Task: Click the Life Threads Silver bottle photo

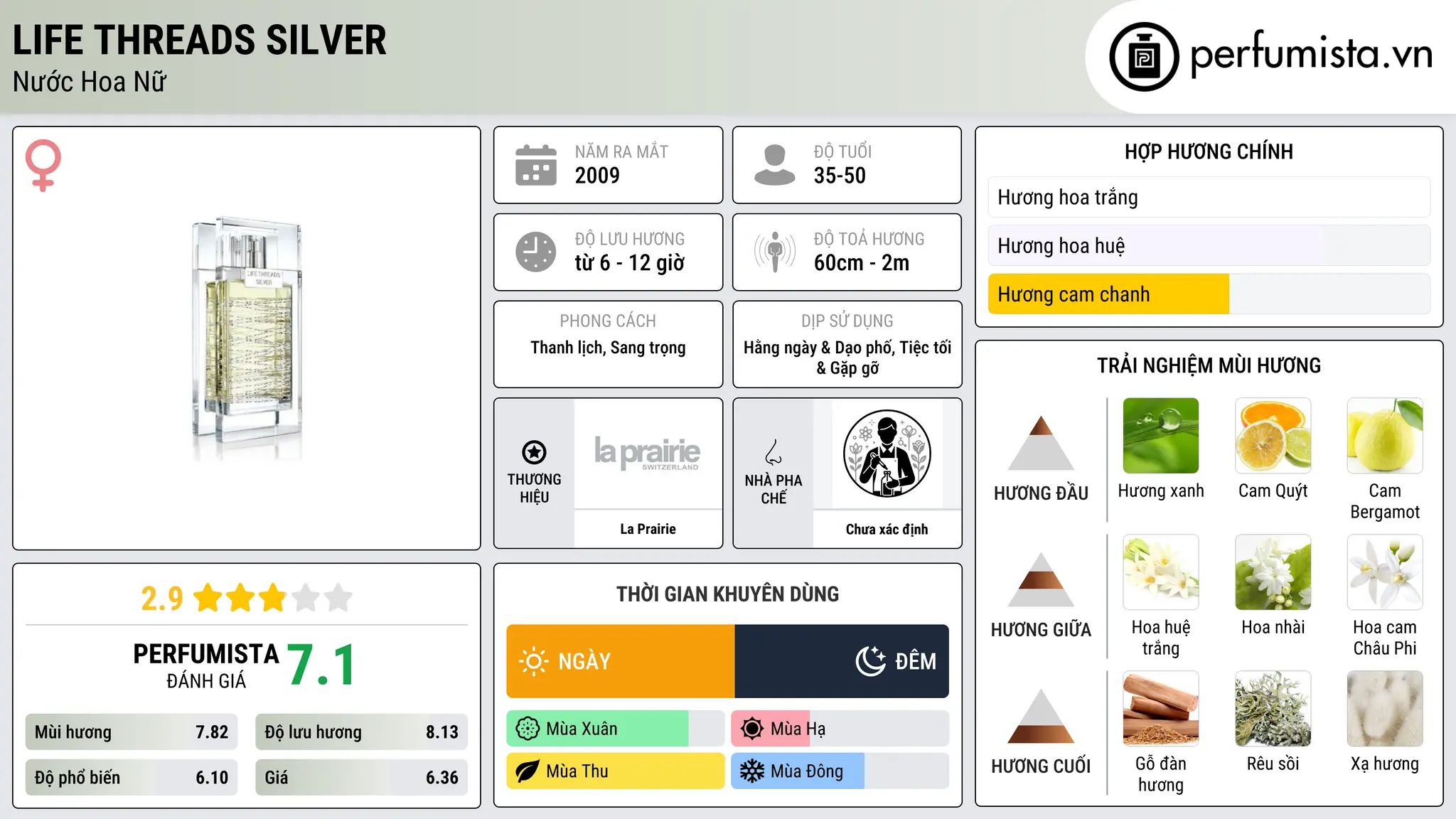Action: coord(247,339)
